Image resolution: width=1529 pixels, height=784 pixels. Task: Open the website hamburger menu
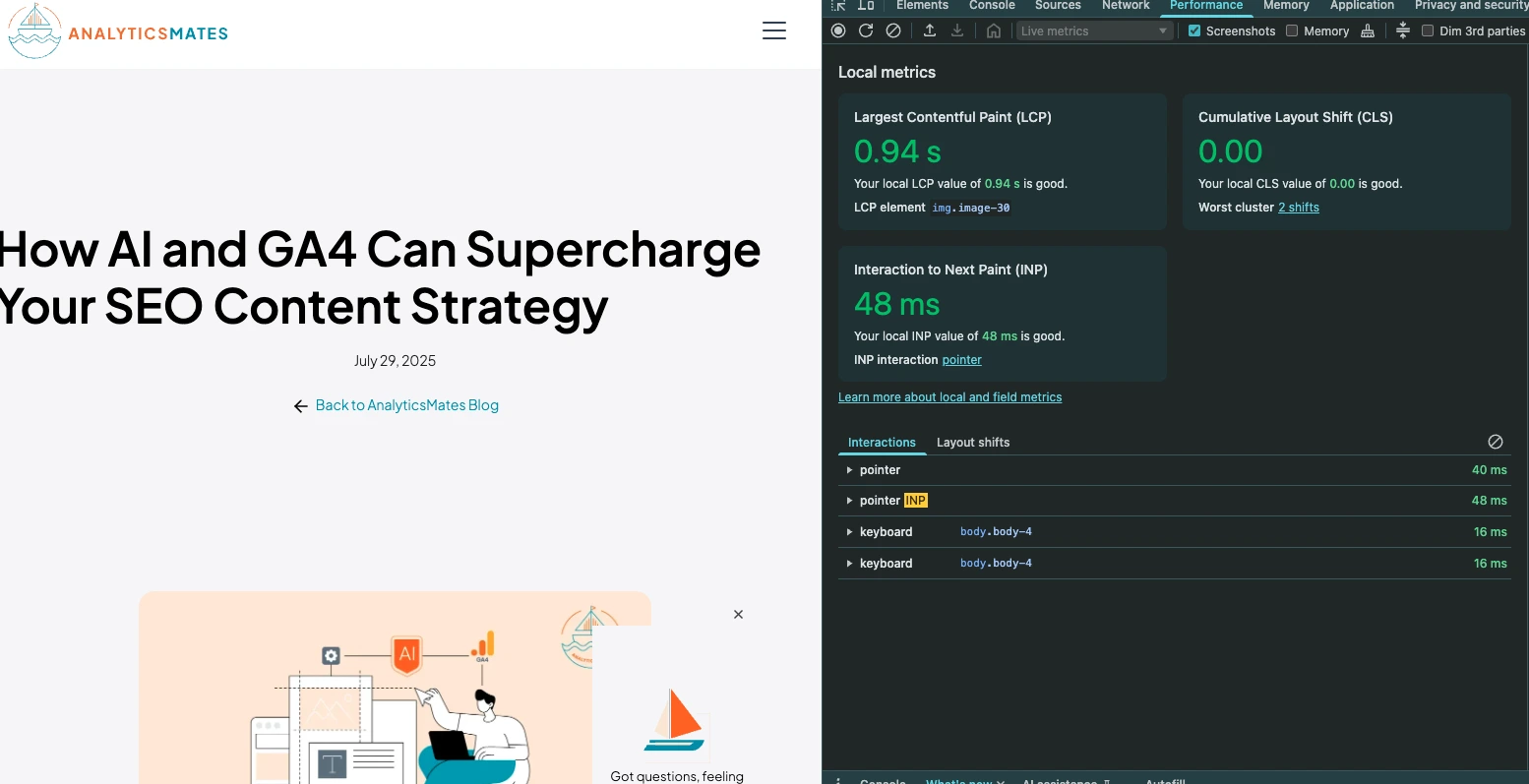click(x=774, y=30)
